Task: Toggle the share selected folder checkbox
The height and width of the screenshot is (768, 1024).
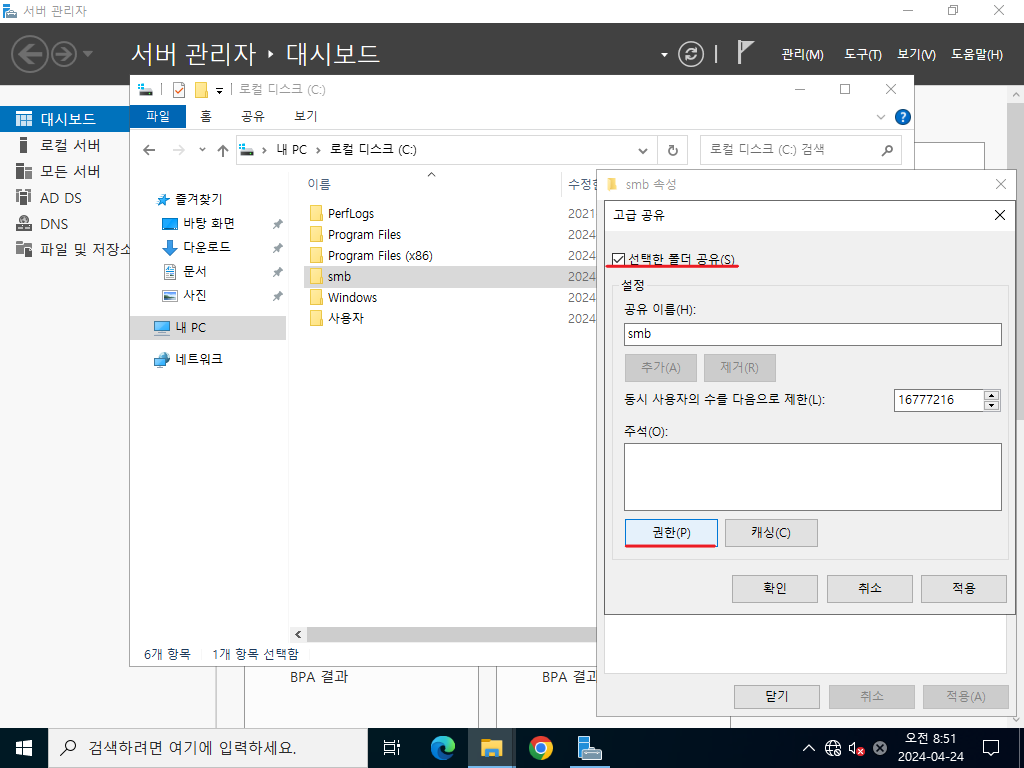Action: click(x=618, y=259)
